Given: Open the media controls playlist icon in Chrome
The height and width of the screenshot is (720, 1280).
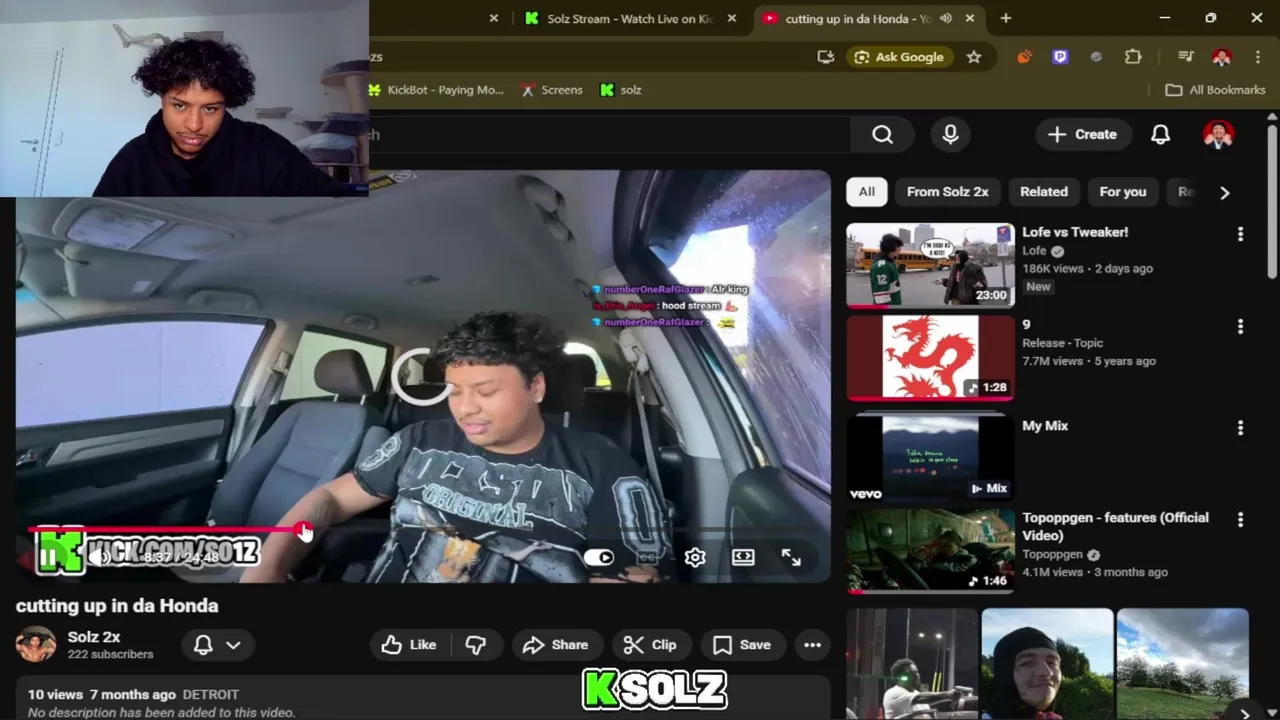Looking at the screenshot, I should (x=1185, y=57).
